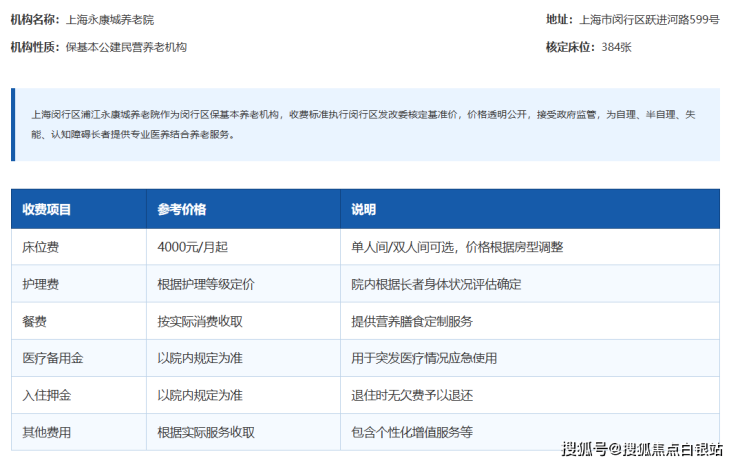This screenshot has height=465, width=740.
Task: Click the note 退住时无欠费予以退还
Action: [x=412, y=395]
